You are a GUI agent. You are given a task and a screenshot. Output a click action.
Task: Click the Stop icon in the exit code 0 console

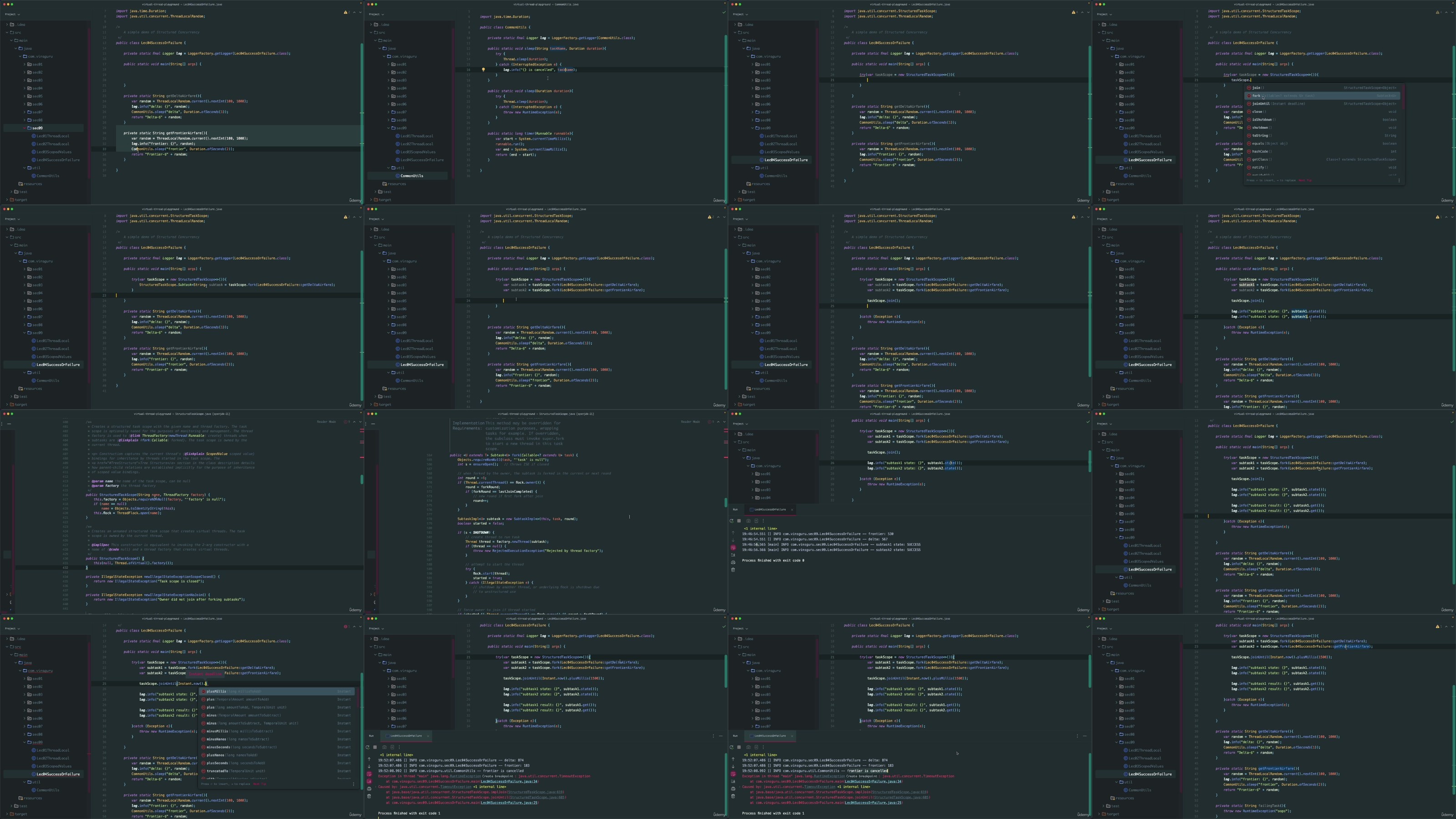tap(739, 521)
